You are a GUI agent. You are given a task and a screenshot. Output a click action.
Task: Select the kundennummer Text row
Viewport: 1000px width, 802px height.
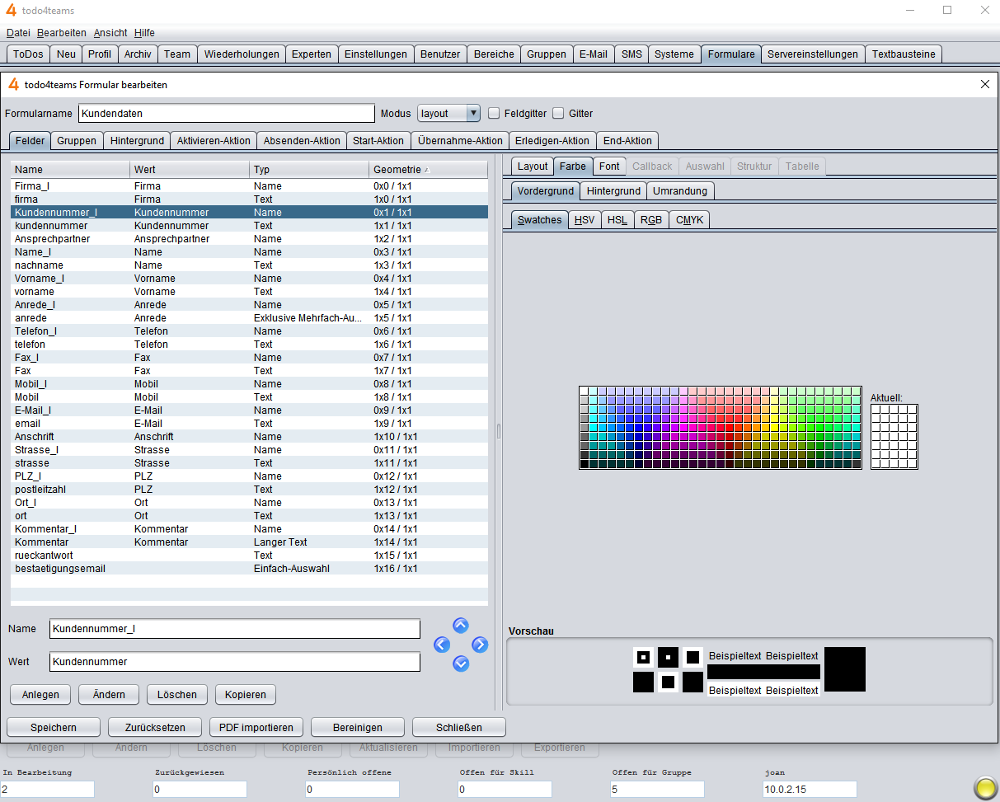click(x=249, y=226)
